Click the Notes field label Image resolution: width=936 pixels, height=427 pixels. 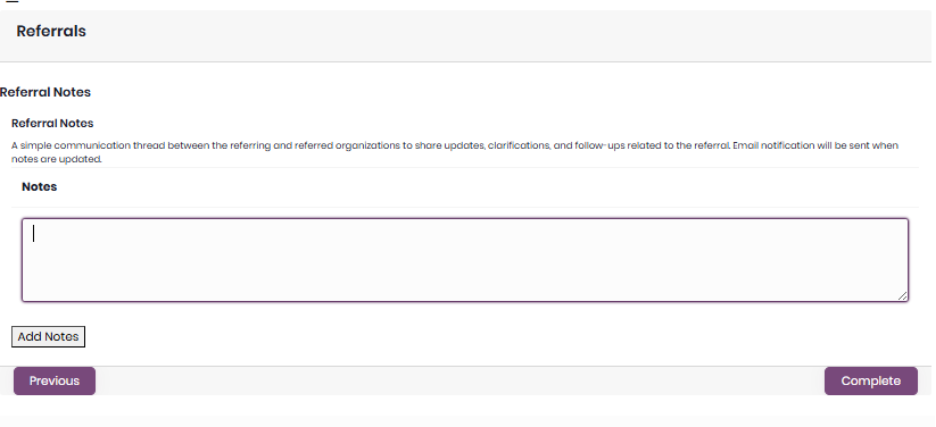39,187
